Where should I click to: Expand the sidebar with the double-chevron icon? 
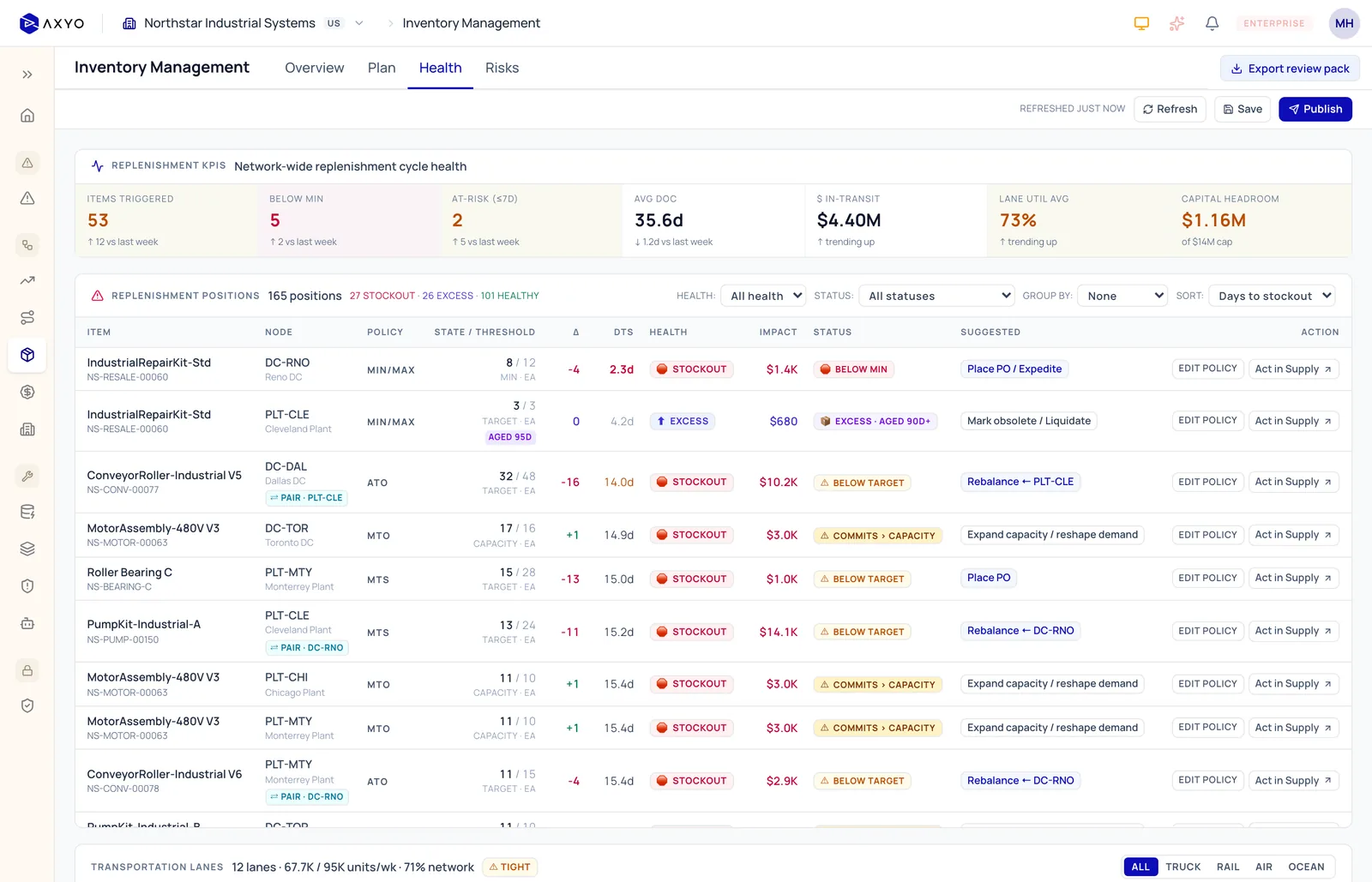coord(27,75)
